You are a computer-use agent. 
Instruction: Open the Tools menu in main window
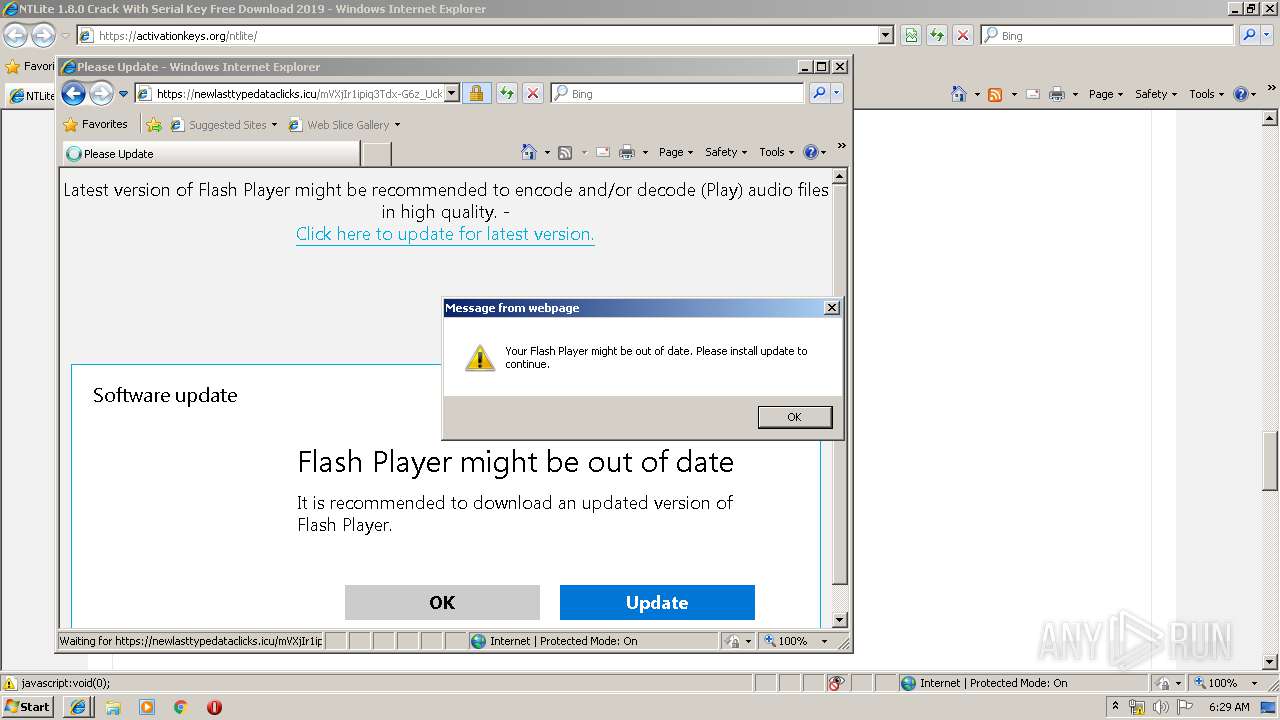click(x=1206, y=94)
